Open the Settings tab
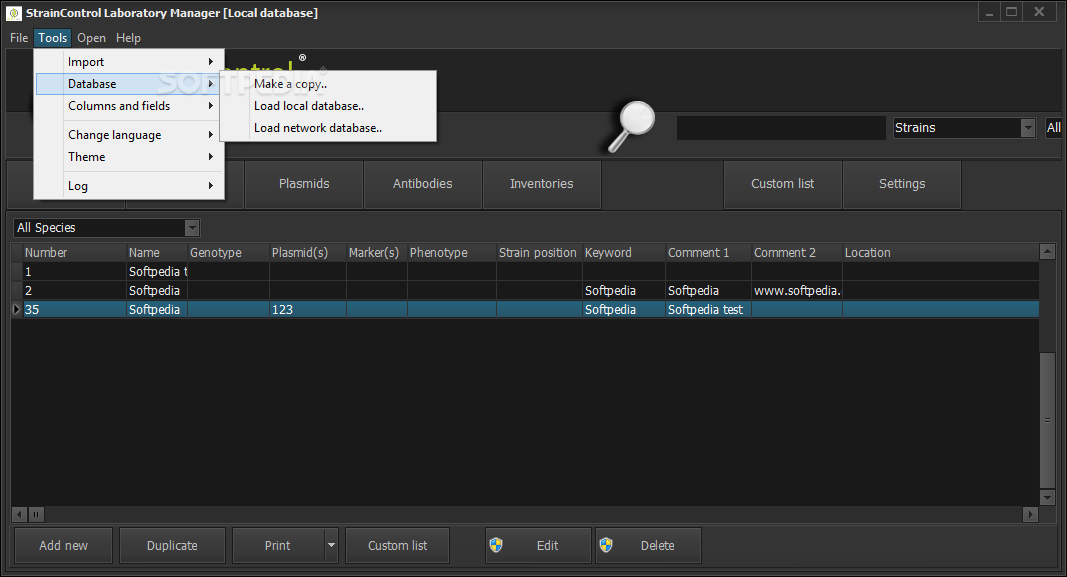Image resolution: width=1067 pixels, height=577 pixels. (902, 184)
